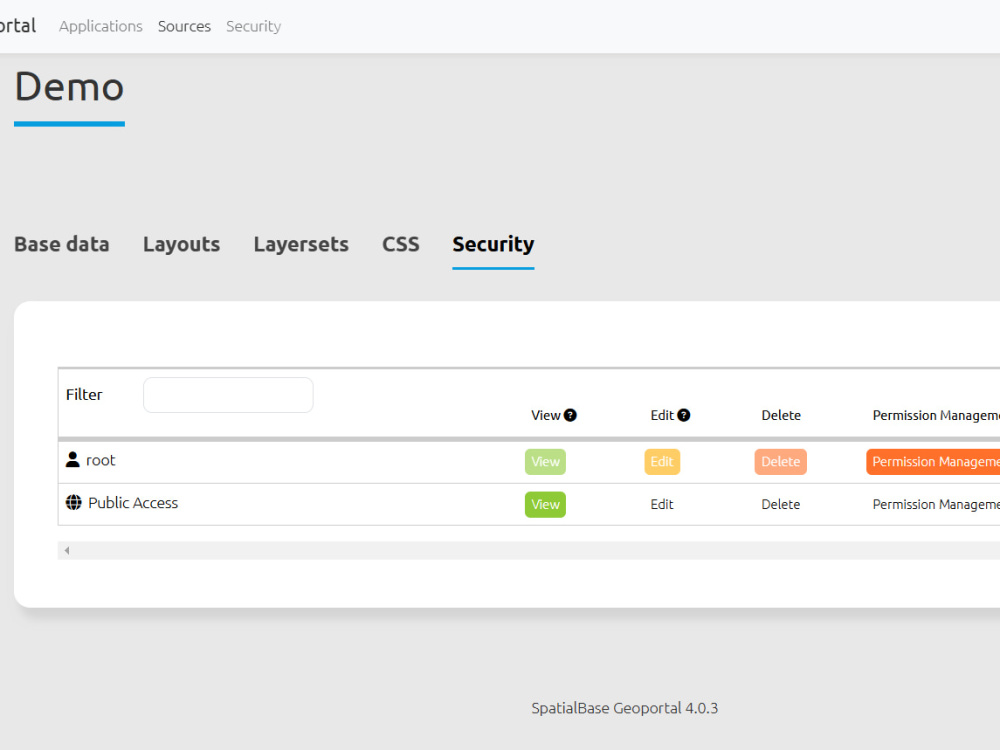Viewport: 1000px width, 750px height.
Task: Click the root user icon
Action: tap(73, 460)
